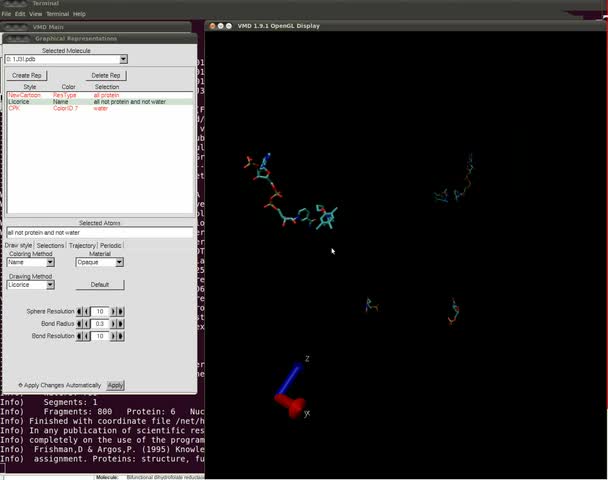This screenshot has width=608, height=480.
Task: Toggle Apply Changes Automatically checkbox
Action: [21, 385]
